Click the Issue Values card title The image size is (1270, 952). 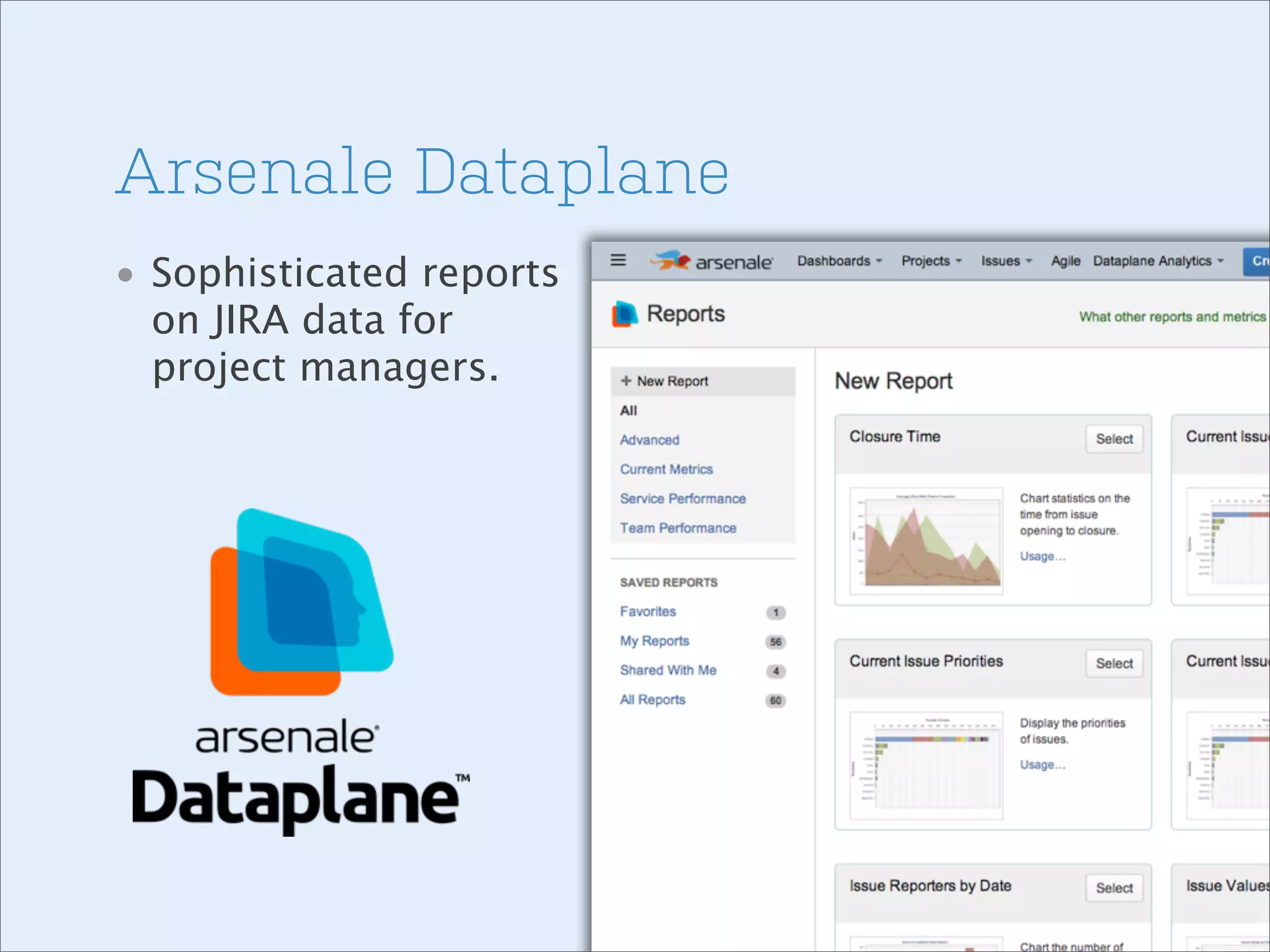tap(1227, 886)
